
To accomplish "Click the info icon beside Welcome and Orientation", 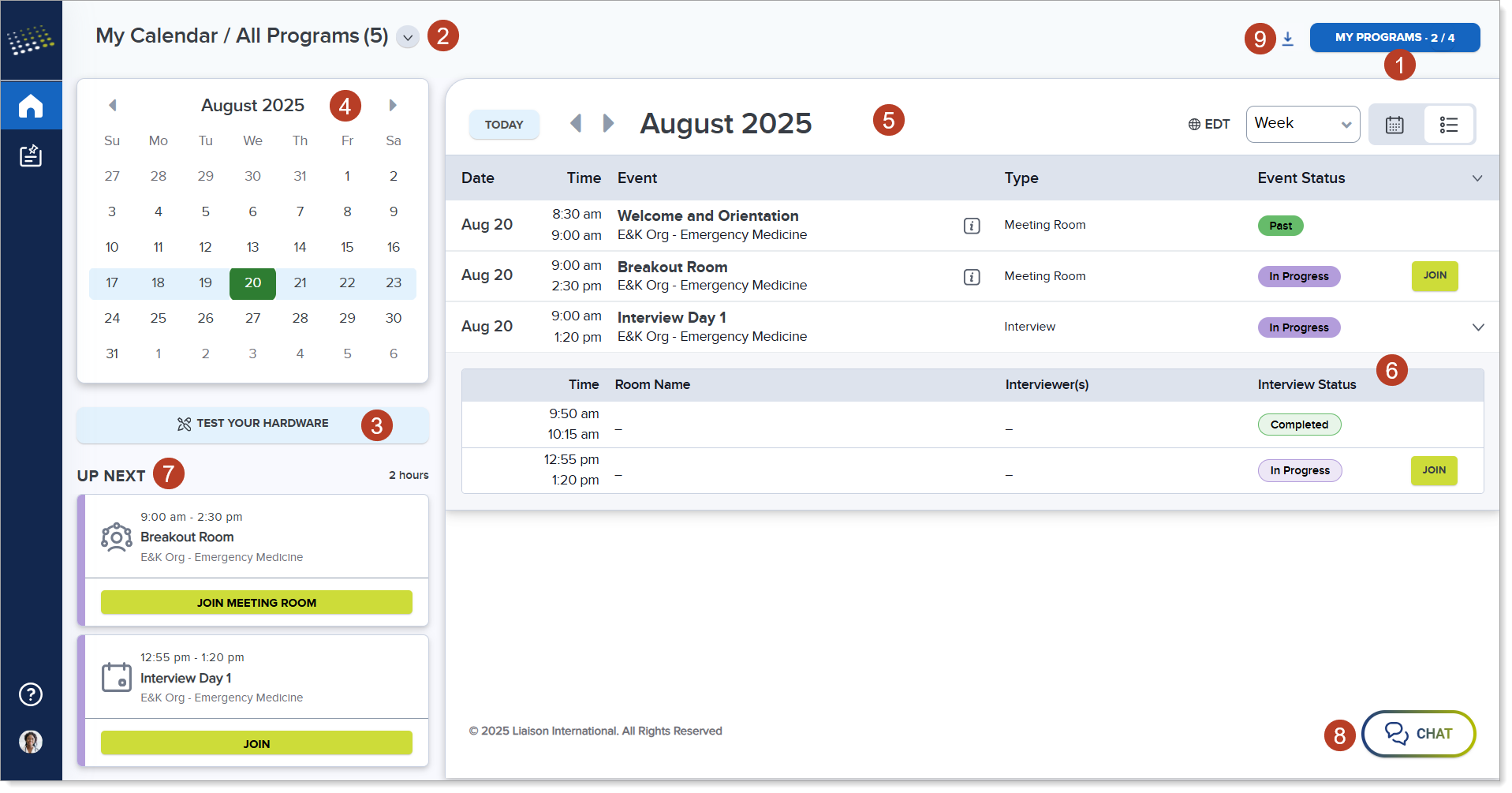I will tap(972, 225).
